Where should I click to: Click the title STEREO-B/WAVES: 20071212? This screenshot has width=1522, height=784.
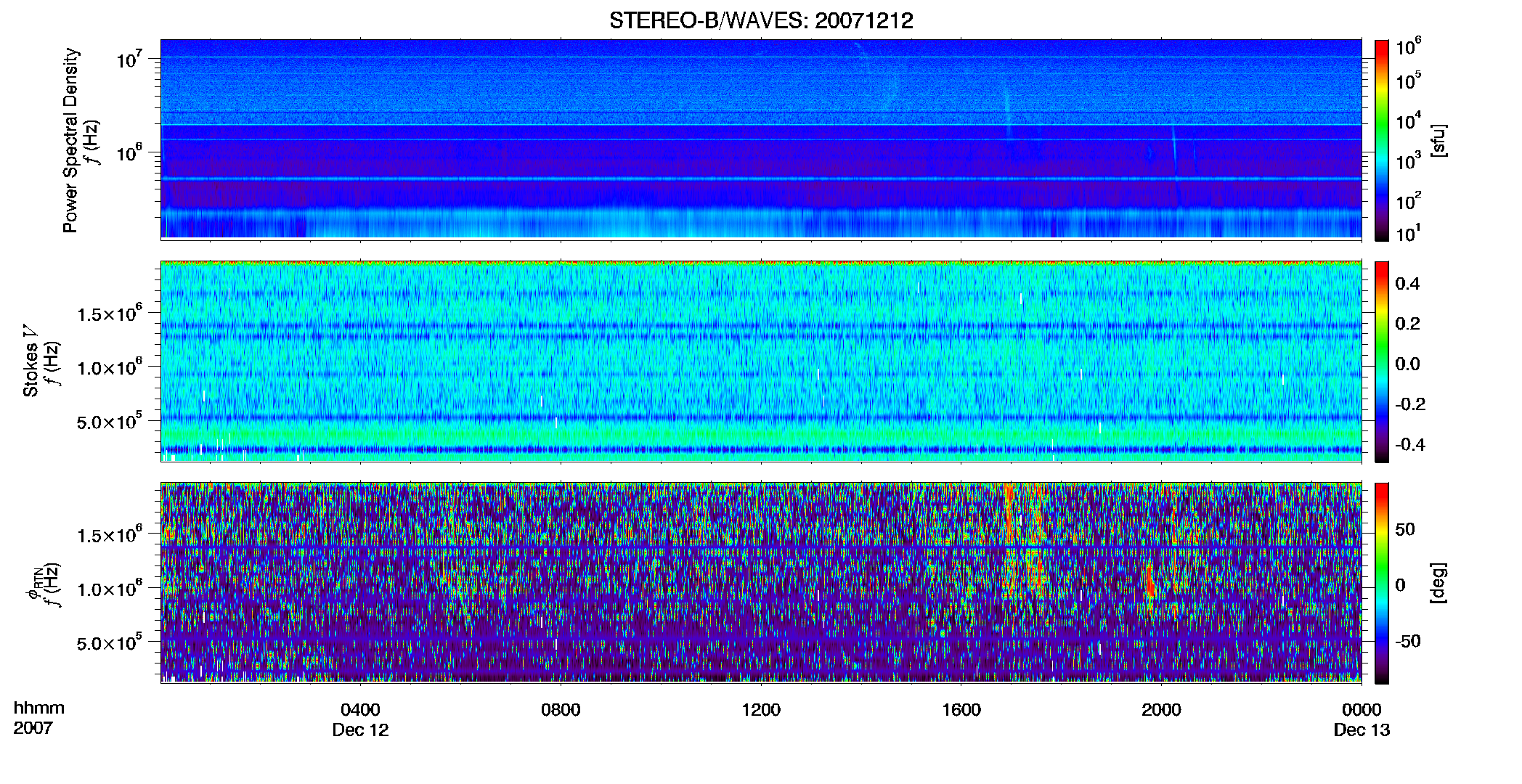tap(761, 20)
